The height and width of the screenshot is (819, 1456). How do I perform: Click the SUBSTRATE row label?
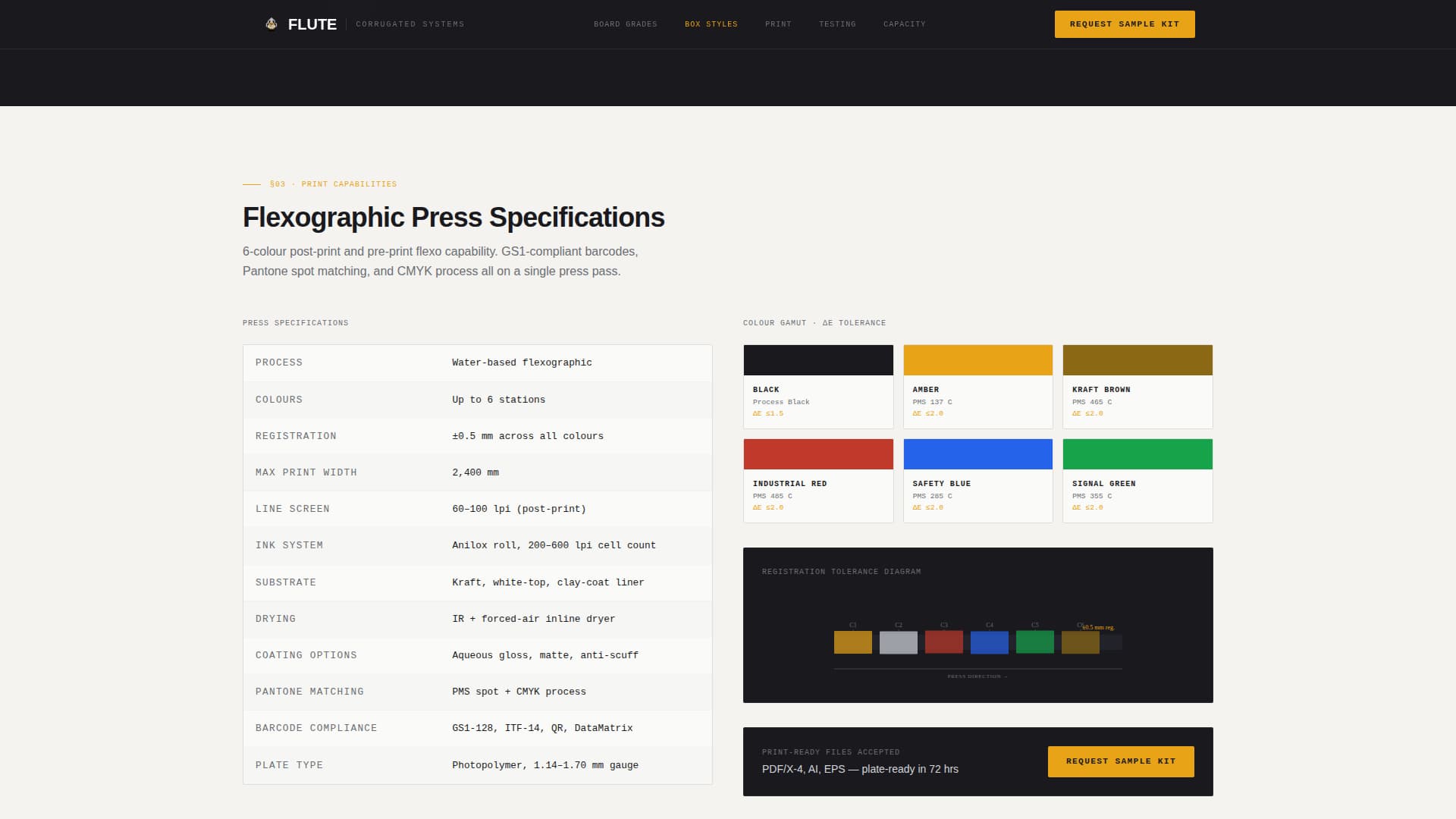coord(286,582)
